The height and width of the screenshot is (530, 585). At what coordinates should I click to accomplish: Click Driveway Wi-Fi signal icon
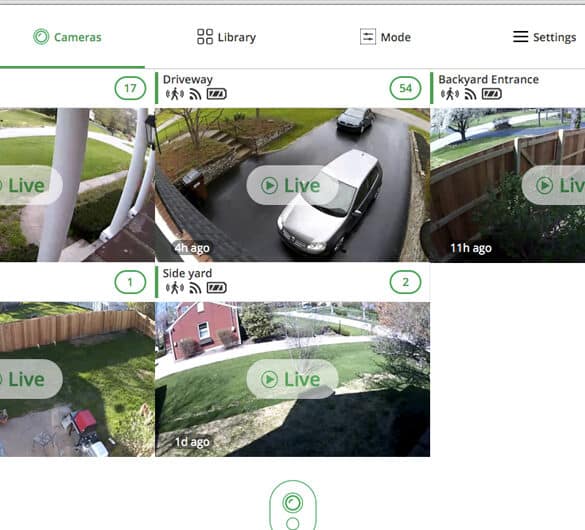[x=195, y=94]
